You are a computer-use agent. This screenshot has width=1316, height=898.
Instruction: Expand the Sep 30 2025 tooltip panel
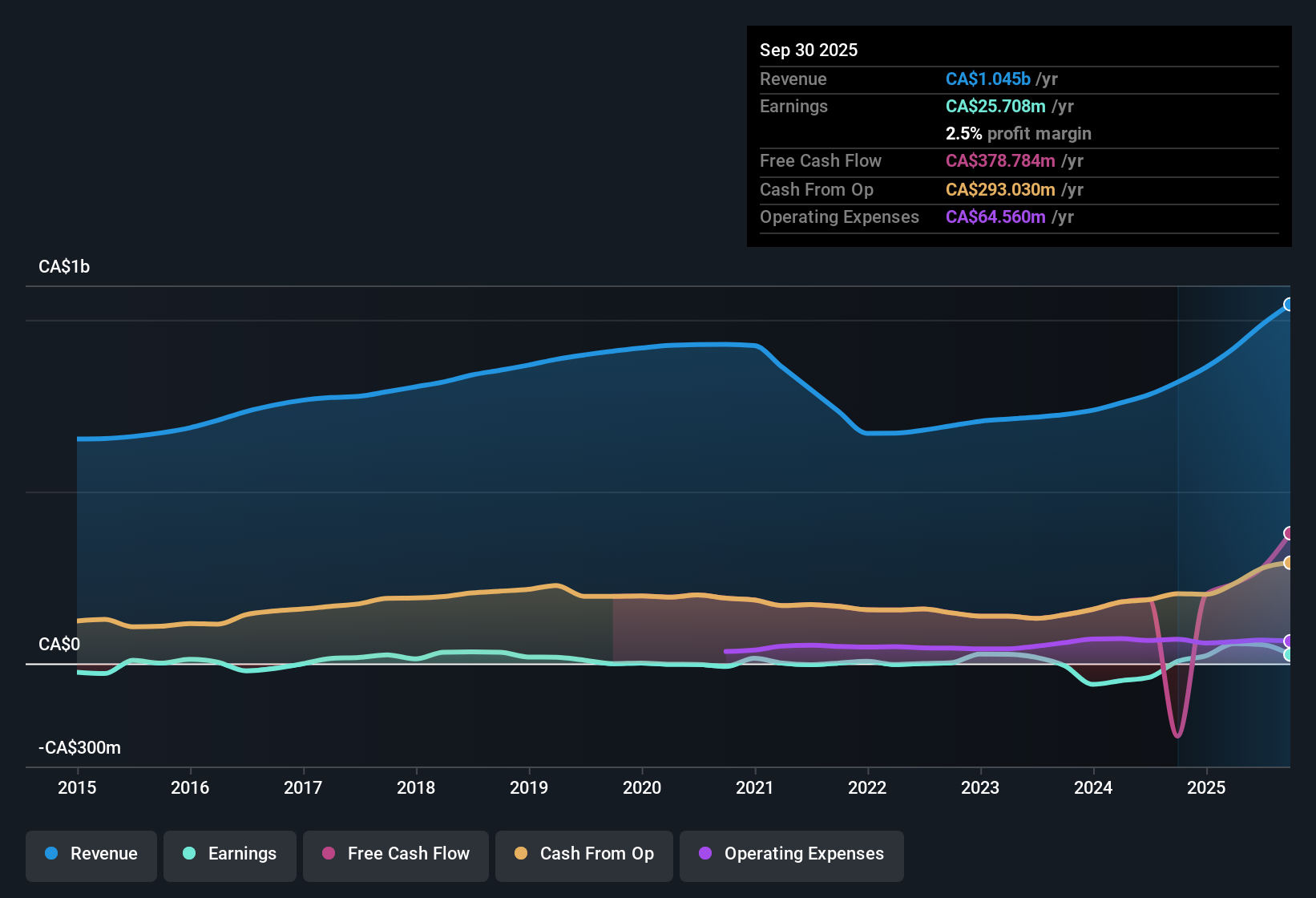(x=1018, y=136)
